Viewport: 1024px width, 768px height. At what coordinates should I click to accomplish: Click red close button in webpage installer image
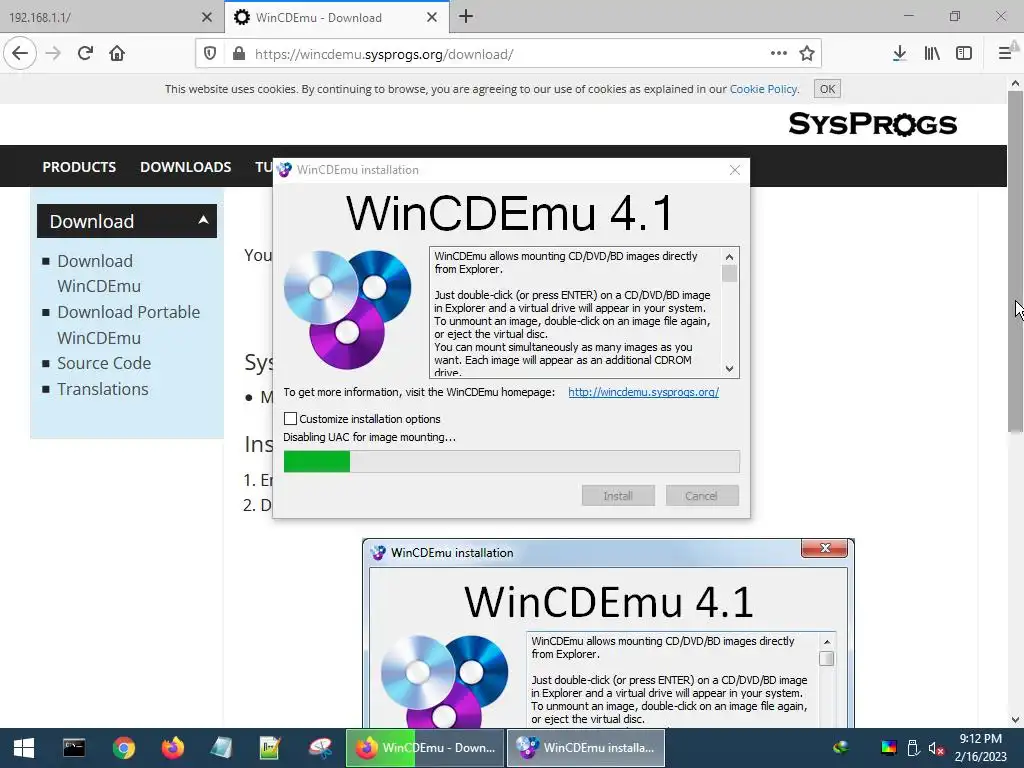pyautogui.click(x=825, y=548)
